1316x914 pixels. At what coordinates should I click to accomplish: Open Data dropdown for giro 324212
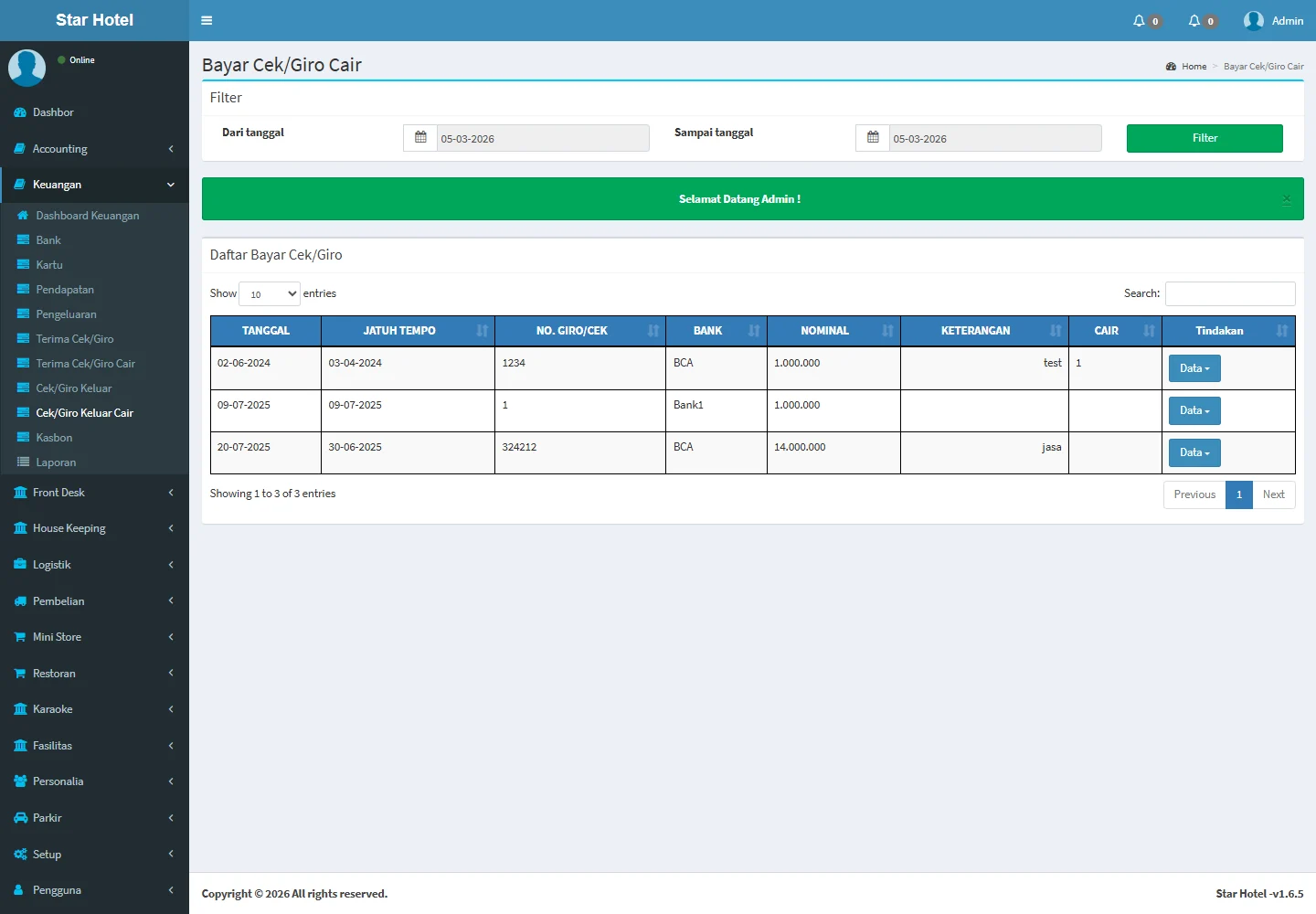[1194, 452]
